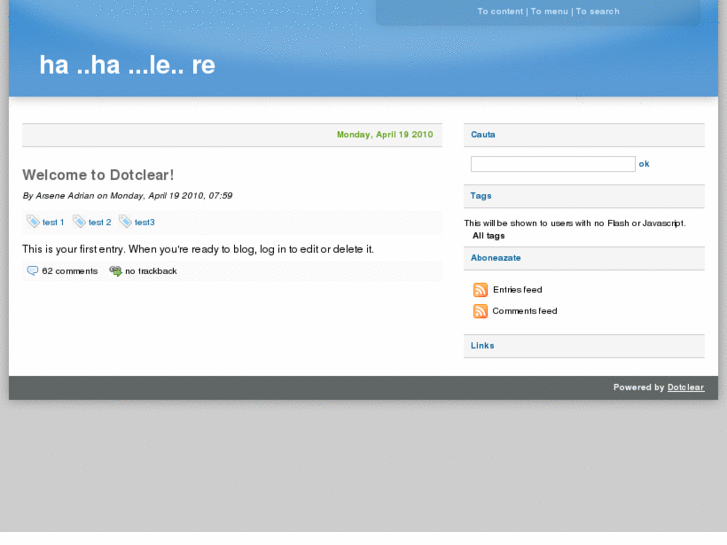Open the blog title ha ..ha ...le.. re
Viewport: 727px width, 545px height.
pyautogui.click(x=127, y=64)
